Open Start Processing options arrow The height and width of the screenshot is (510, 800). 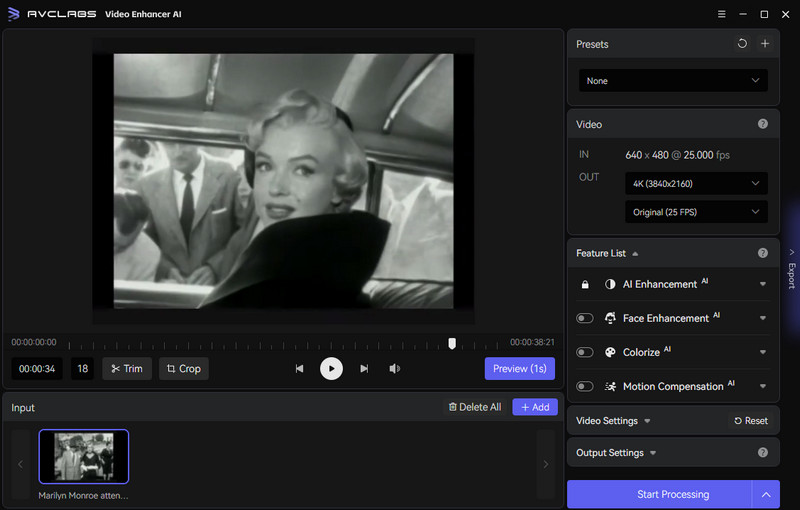(x=766, y=494)
